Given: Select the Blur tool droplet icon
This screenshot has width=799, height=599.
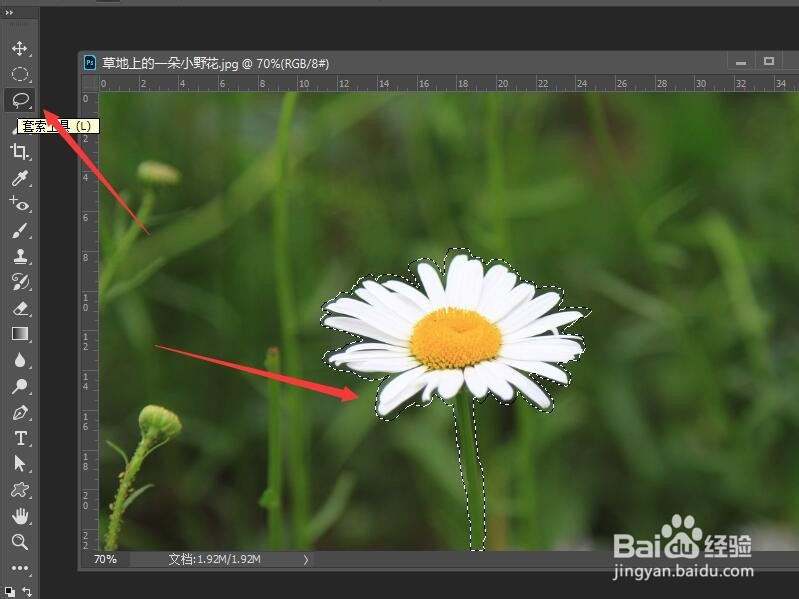Looking at the screenshot, I should 19,360.
